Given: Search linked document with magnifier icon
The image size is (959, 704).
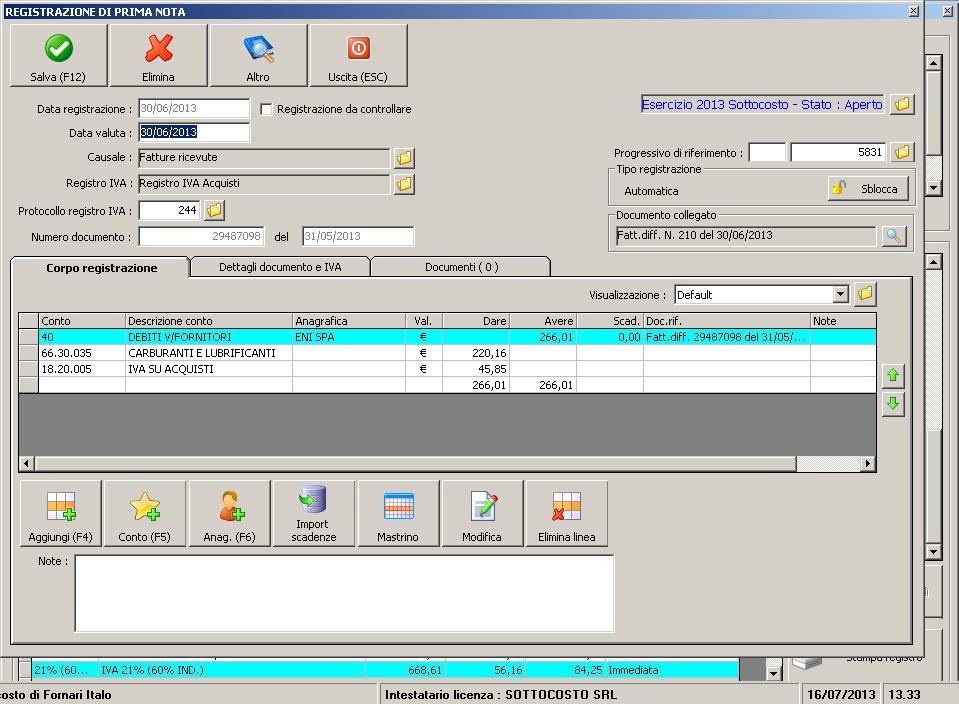Looking at the screenshot, I should (x=894, y=235).
